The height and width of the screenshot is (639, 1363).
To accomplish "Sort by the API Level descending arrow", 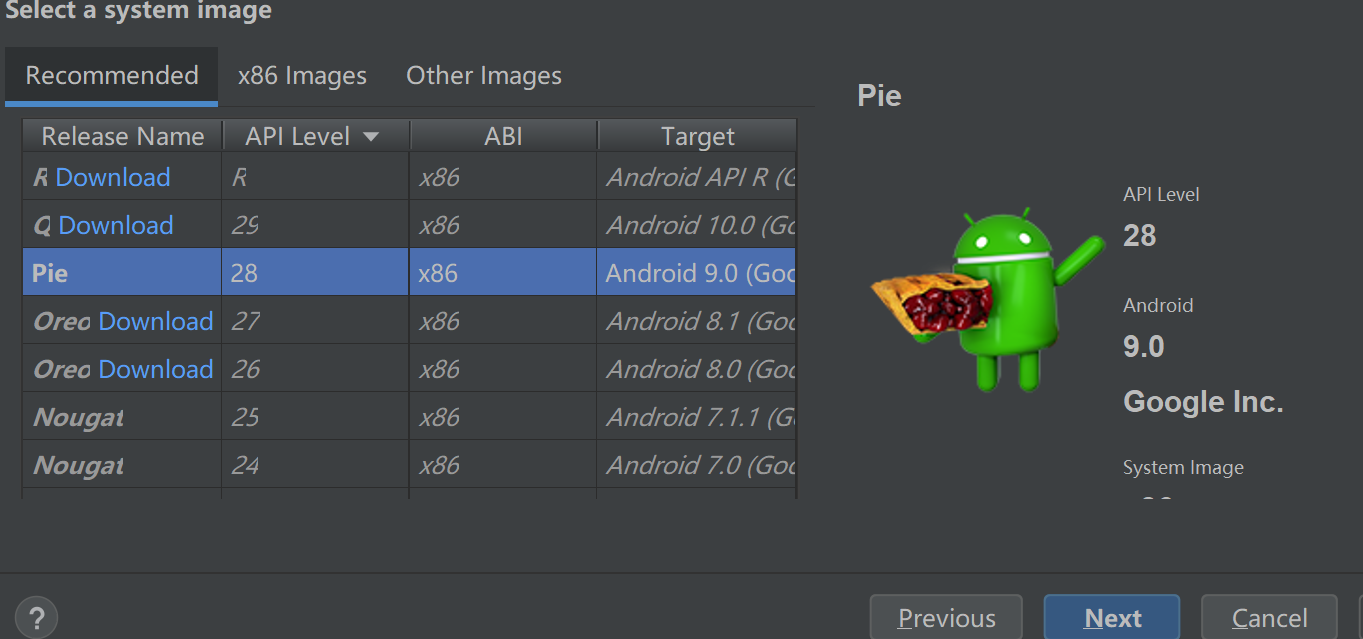I will coord(371,137).
